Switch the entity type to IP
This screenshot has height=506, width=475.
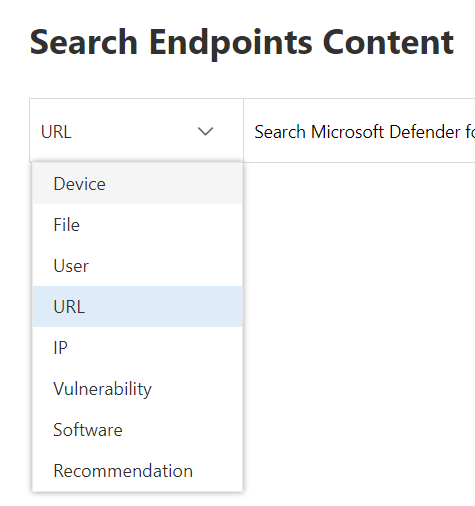tap(137, 347)
